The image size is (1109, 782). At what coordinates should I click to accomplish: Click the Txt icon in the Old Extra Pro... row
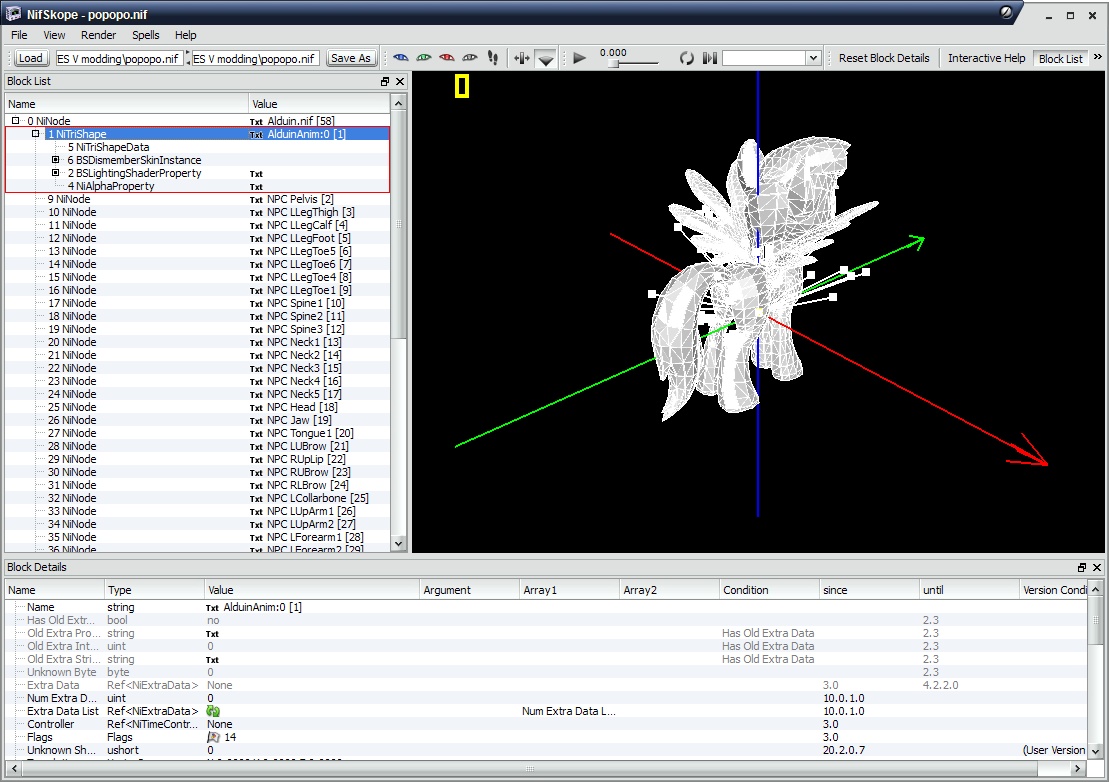point(212,634)
